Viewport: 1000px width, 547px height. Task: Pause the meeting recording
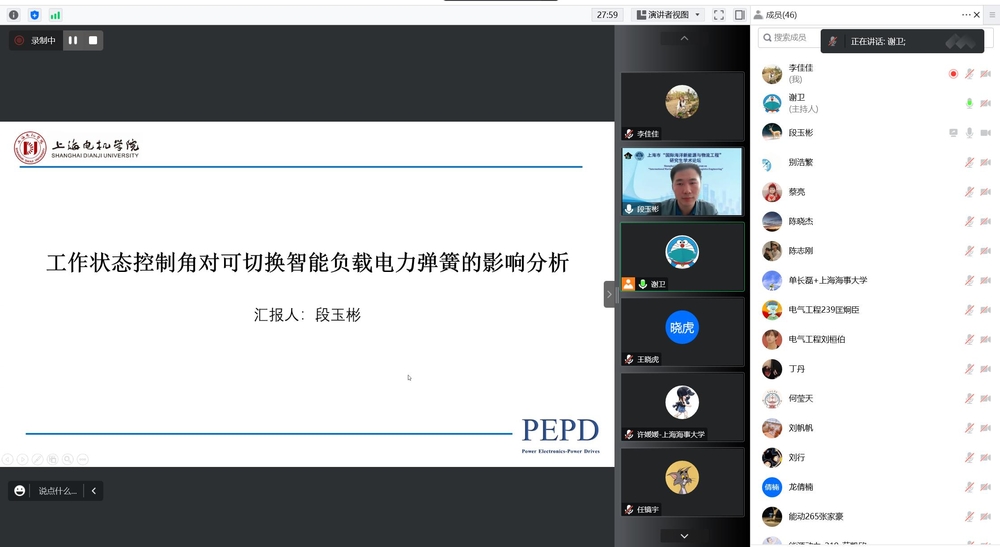coord(72,40)
